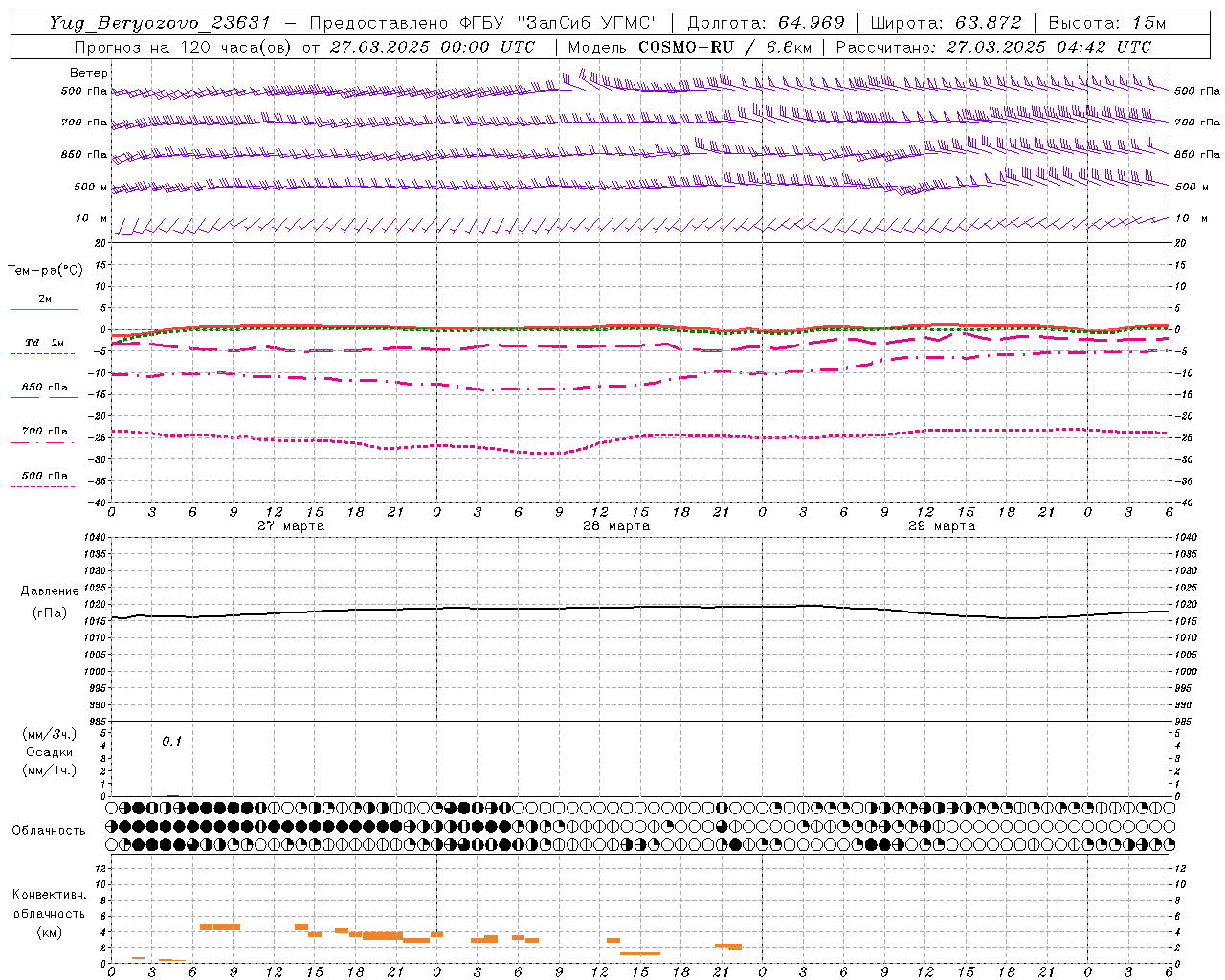Screen dimensions: 1225x980
Task: Click the Ветер section label
Action: [x=89, y=73]
